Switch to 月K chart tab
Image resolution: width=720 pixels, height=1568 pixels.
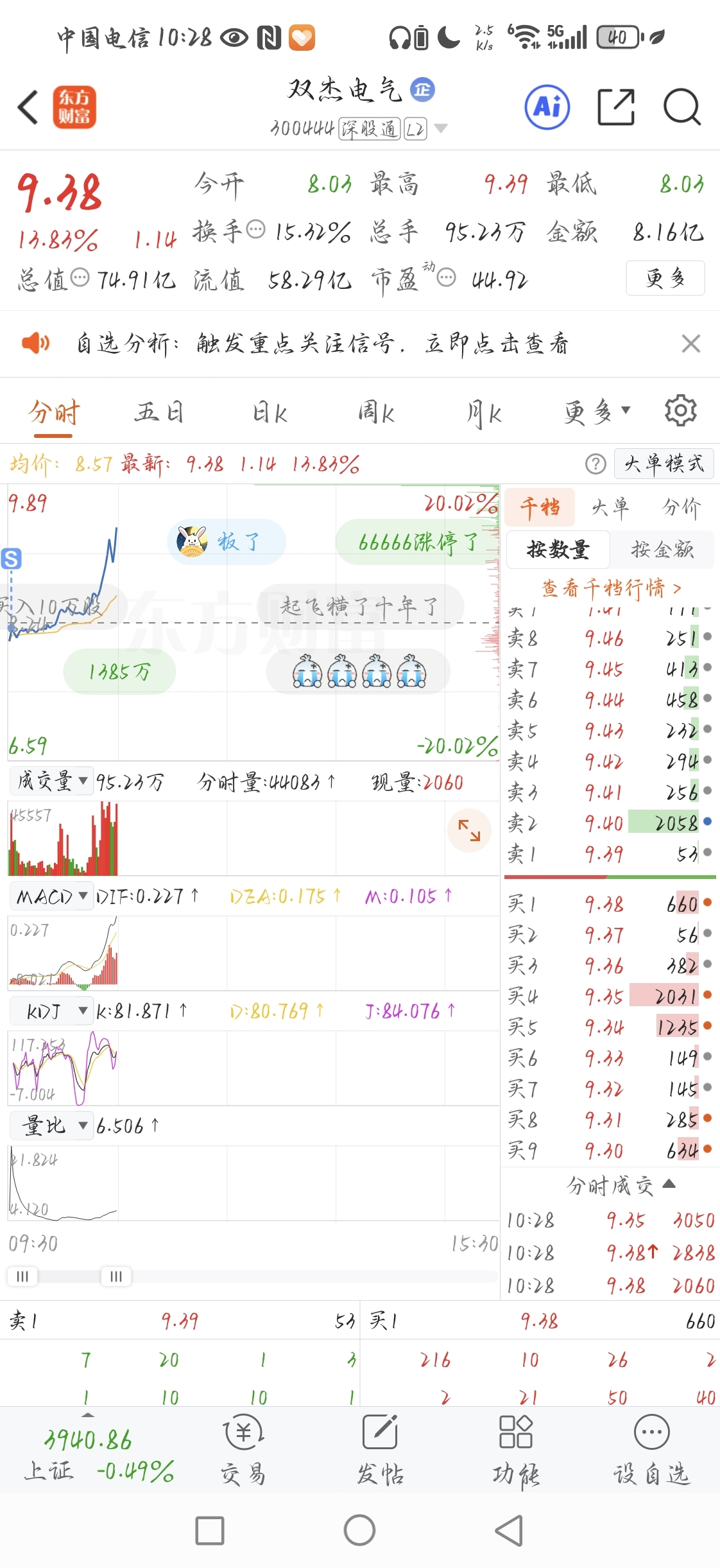483,412
